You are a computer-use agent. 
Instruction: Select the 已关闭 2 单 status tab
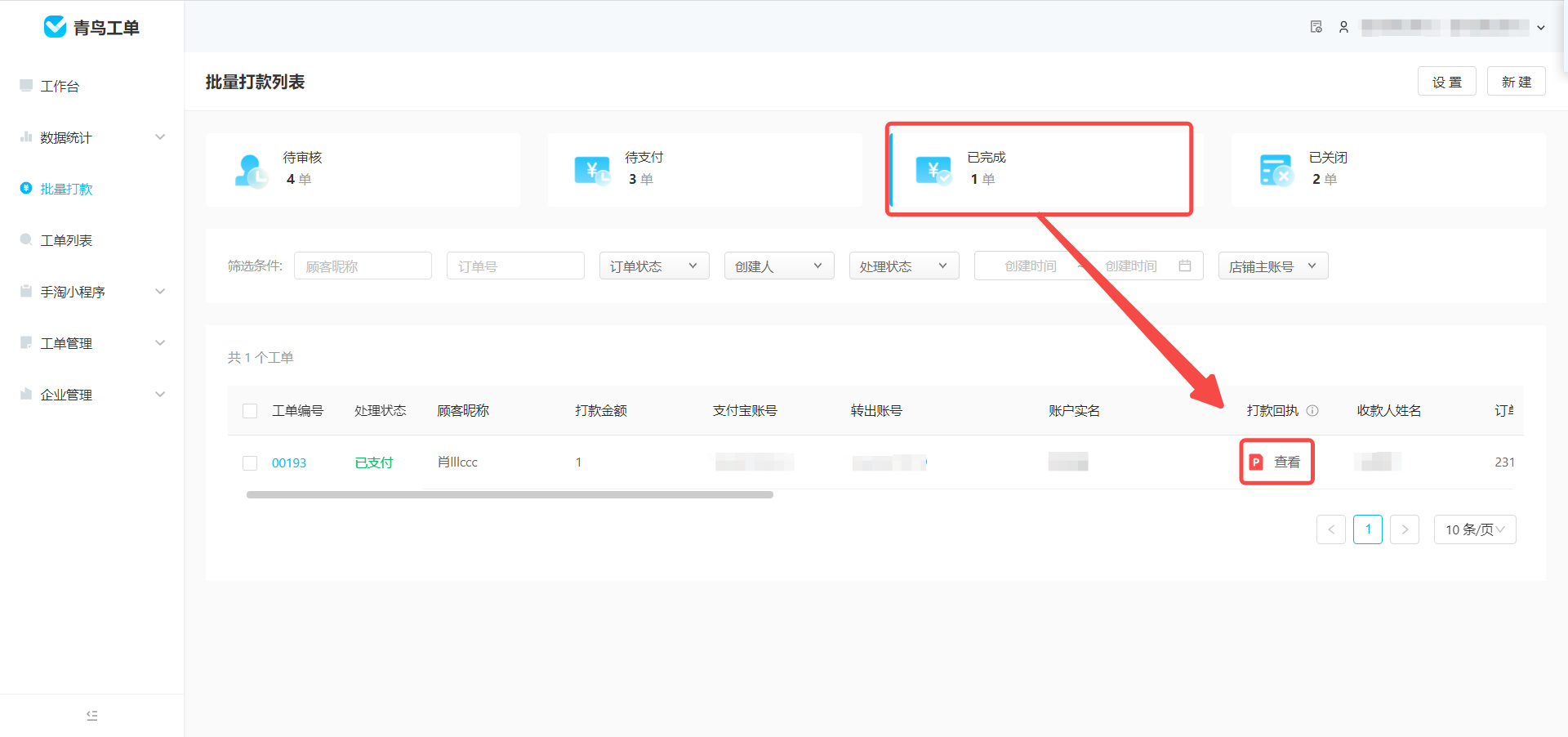[x=1388, y=170]
